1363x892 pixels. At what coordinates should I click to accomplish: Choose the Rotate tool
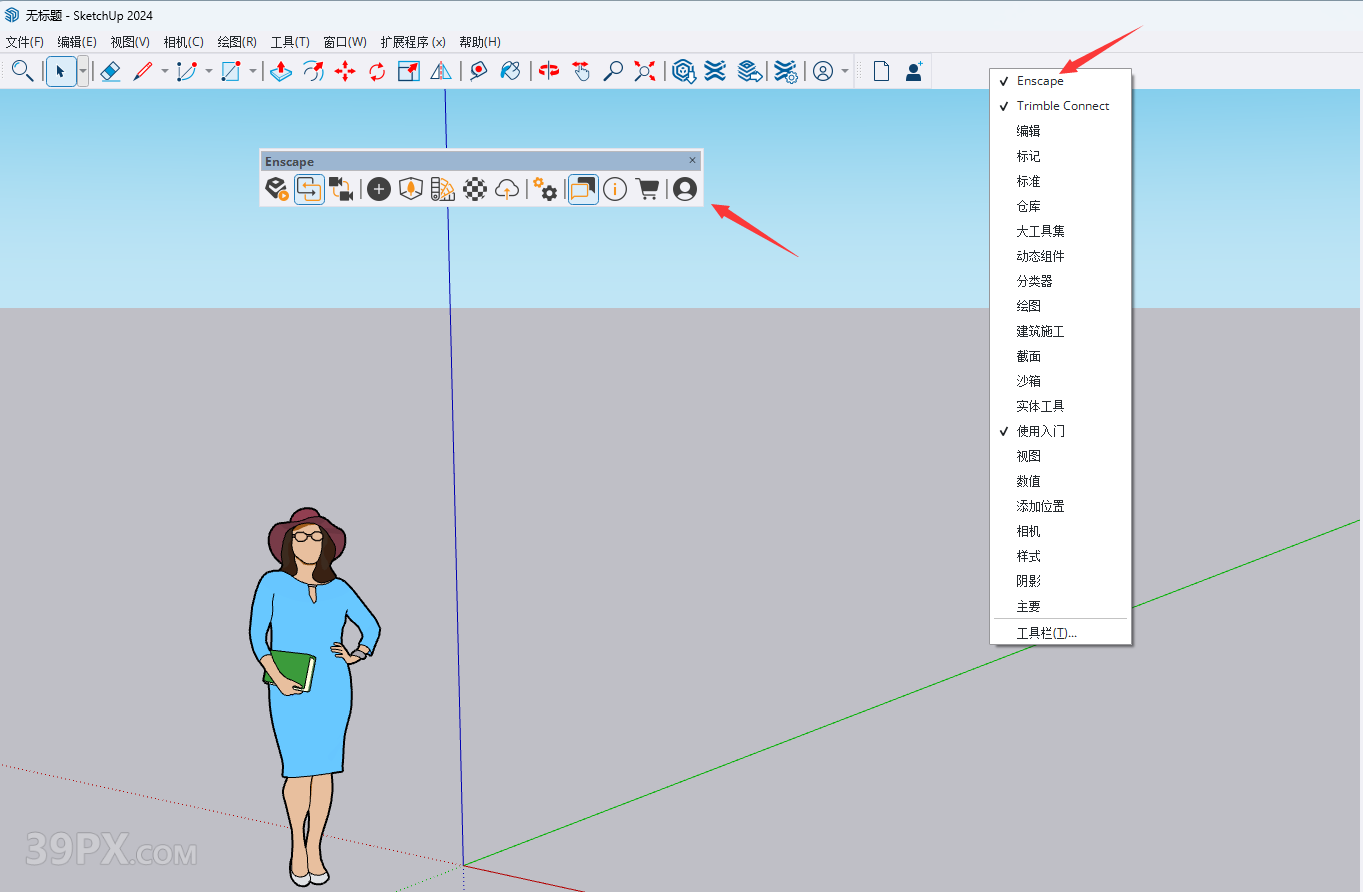click(x=377, y=71)
